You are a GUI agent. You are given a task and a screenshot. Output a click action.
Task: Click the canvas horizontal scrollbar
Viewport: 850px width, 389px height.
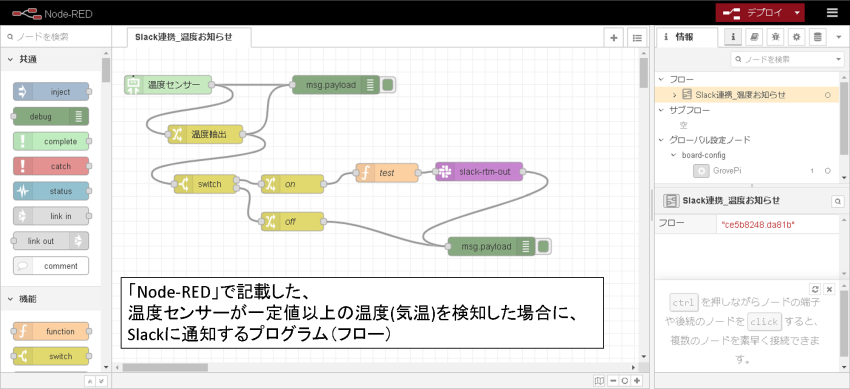pos(165,367)
